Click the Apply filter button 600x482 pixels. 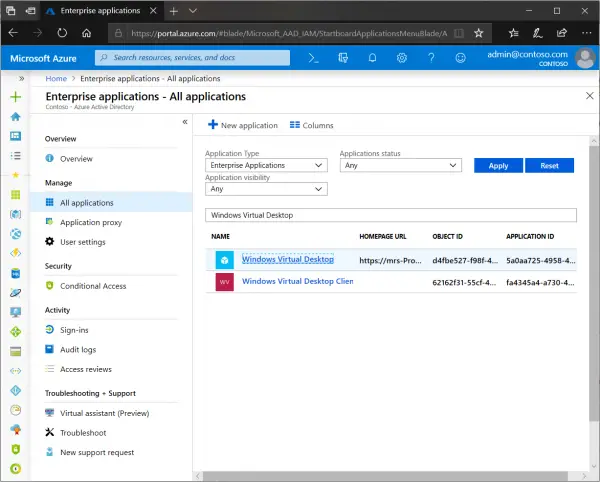(x=498, y=166)
